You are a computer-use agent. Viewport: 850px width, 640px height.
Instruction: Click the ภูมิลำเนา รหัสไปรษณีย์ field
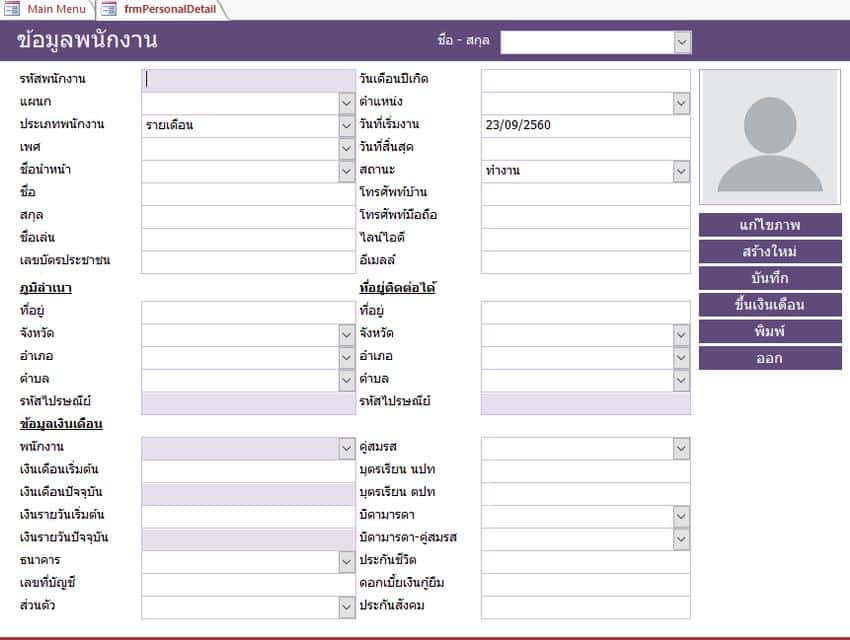click(248, 403)
